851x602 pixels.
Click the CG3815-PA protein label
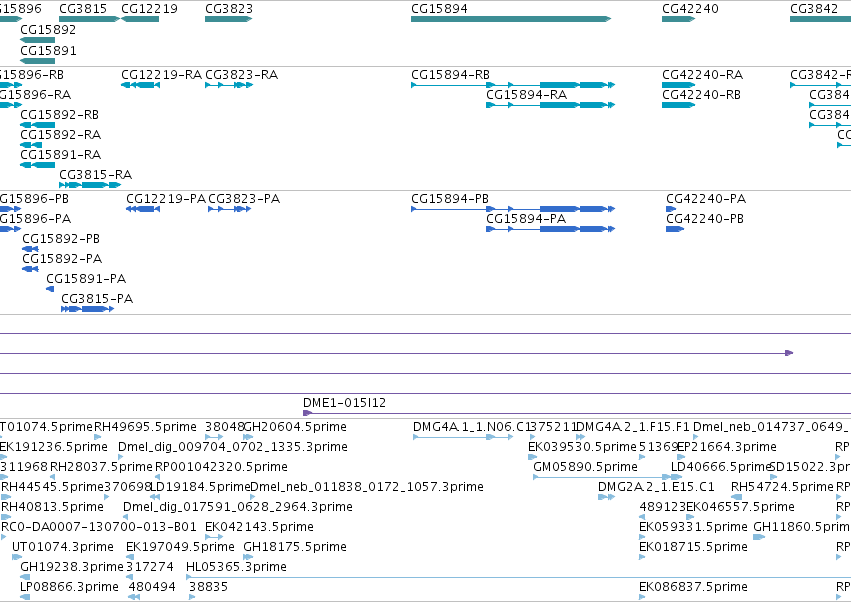pyautogui.click(x=97, y=299)
